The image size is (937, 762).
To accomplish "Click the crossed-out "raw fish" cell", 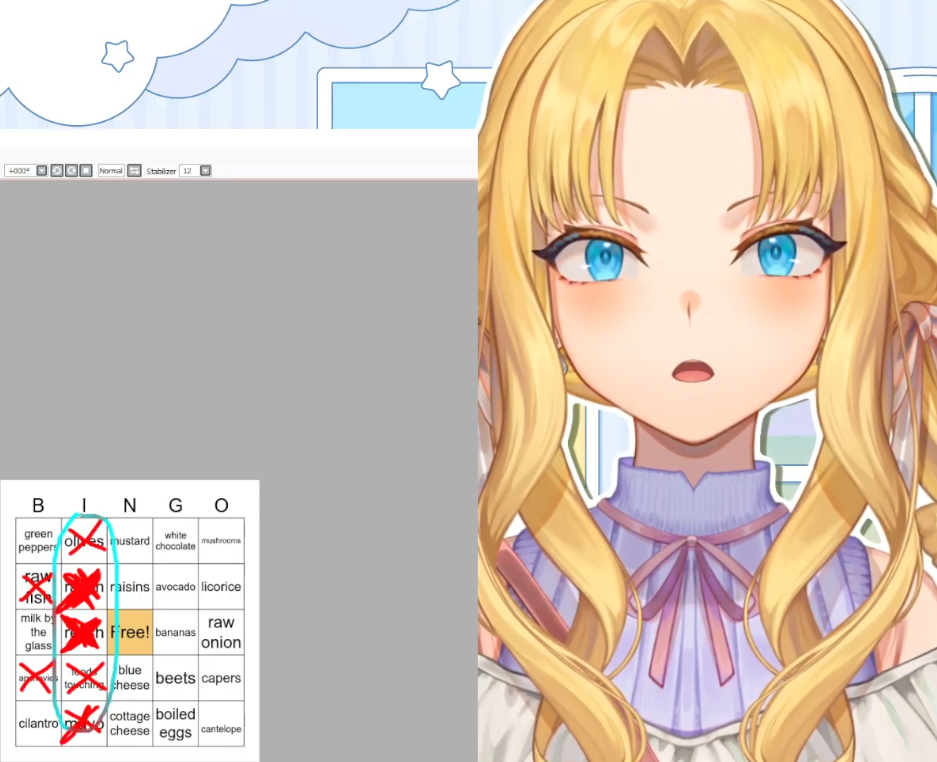I will point(38,586).
